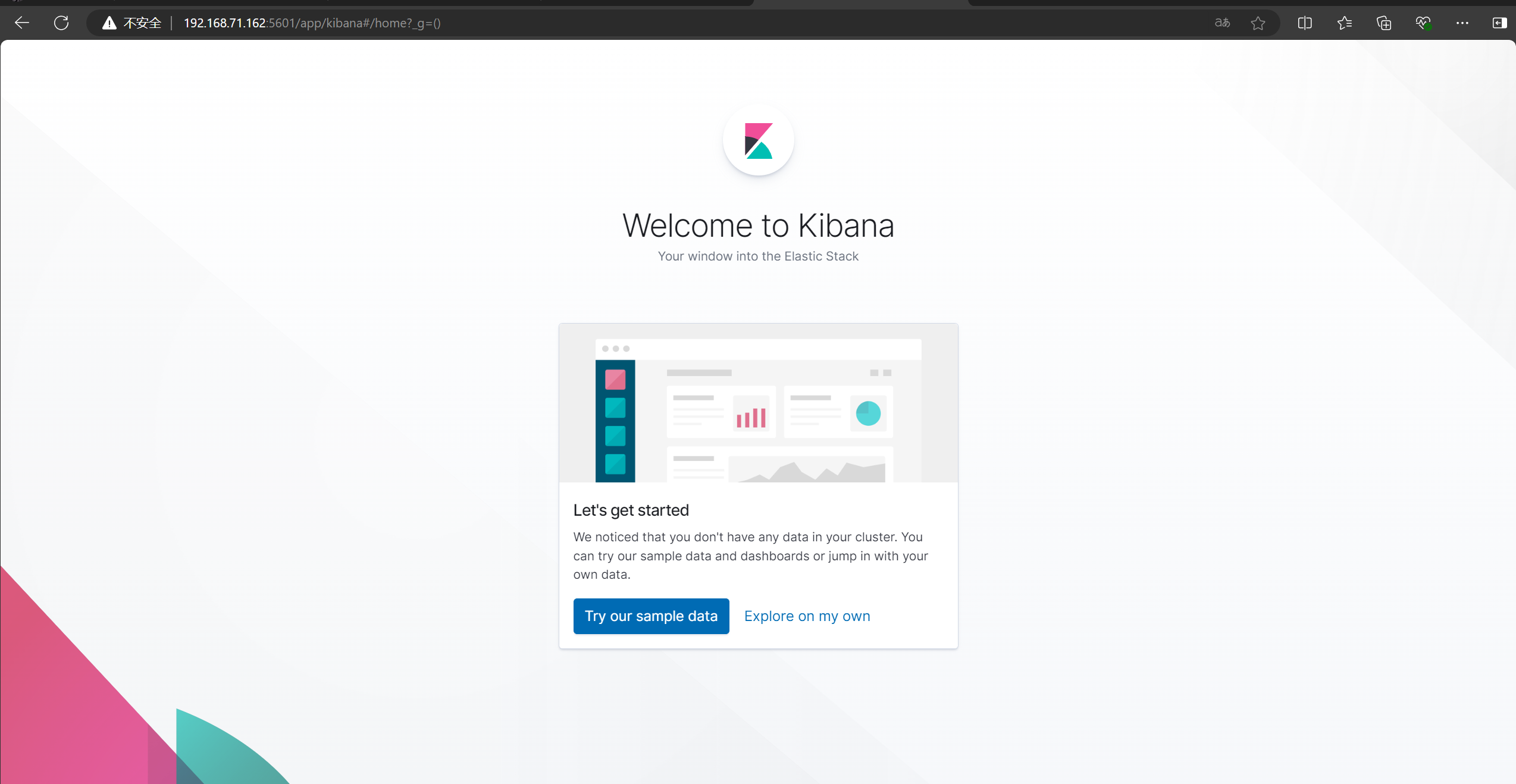Click the 'We noticed that you don't have any data' paragraph
The width and height of the screenshot is (1516, 784).
[751, 556]
